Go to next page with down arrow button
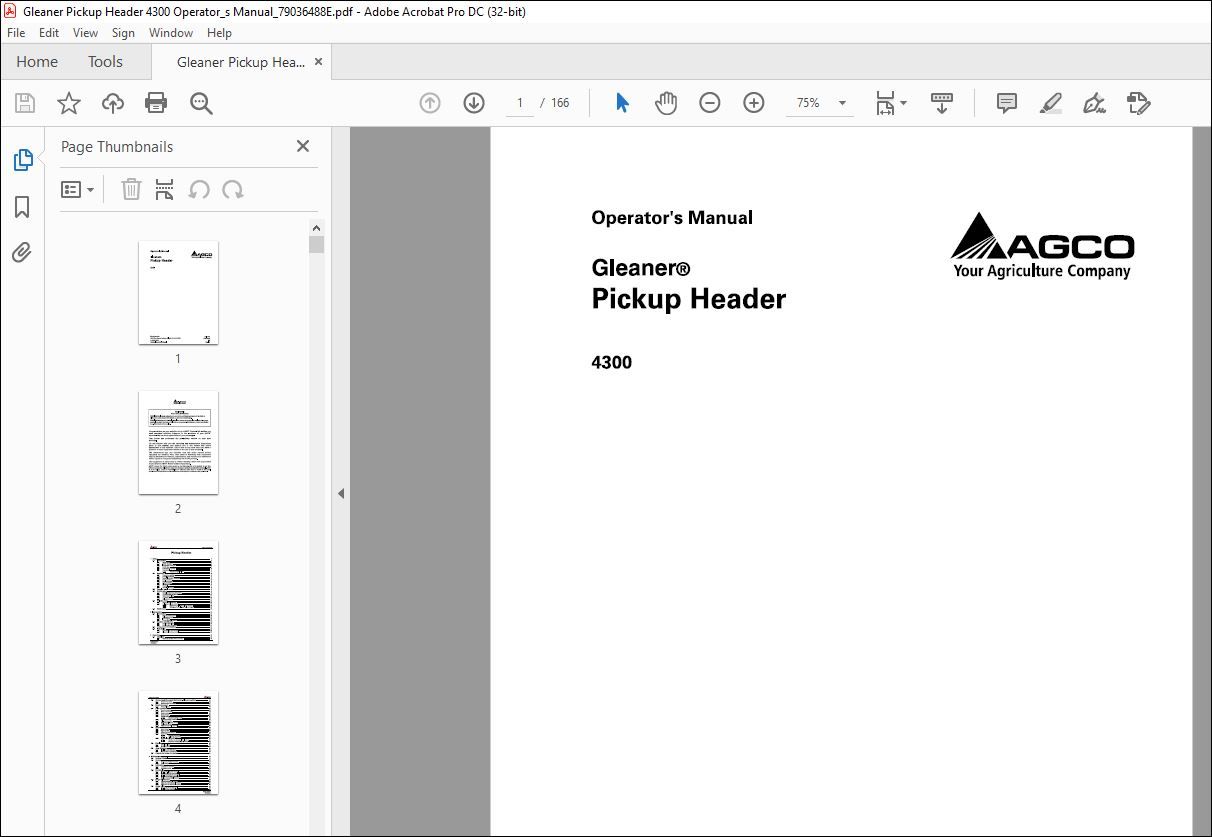This screenshot has height=837, width=1212. pos(473,102)
